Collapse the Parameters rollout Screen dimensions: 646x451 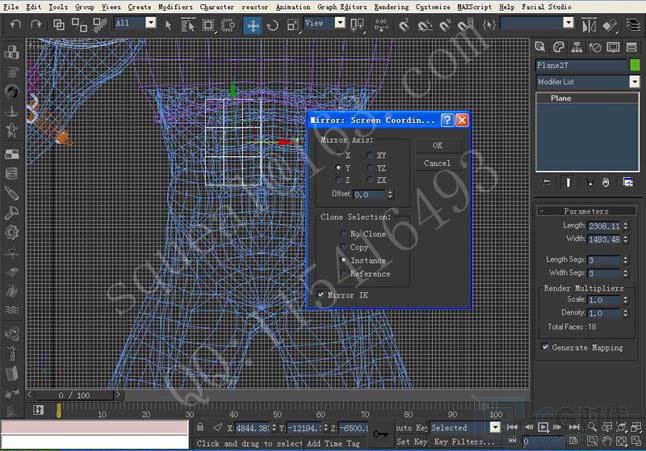click(x=586, y=211)
